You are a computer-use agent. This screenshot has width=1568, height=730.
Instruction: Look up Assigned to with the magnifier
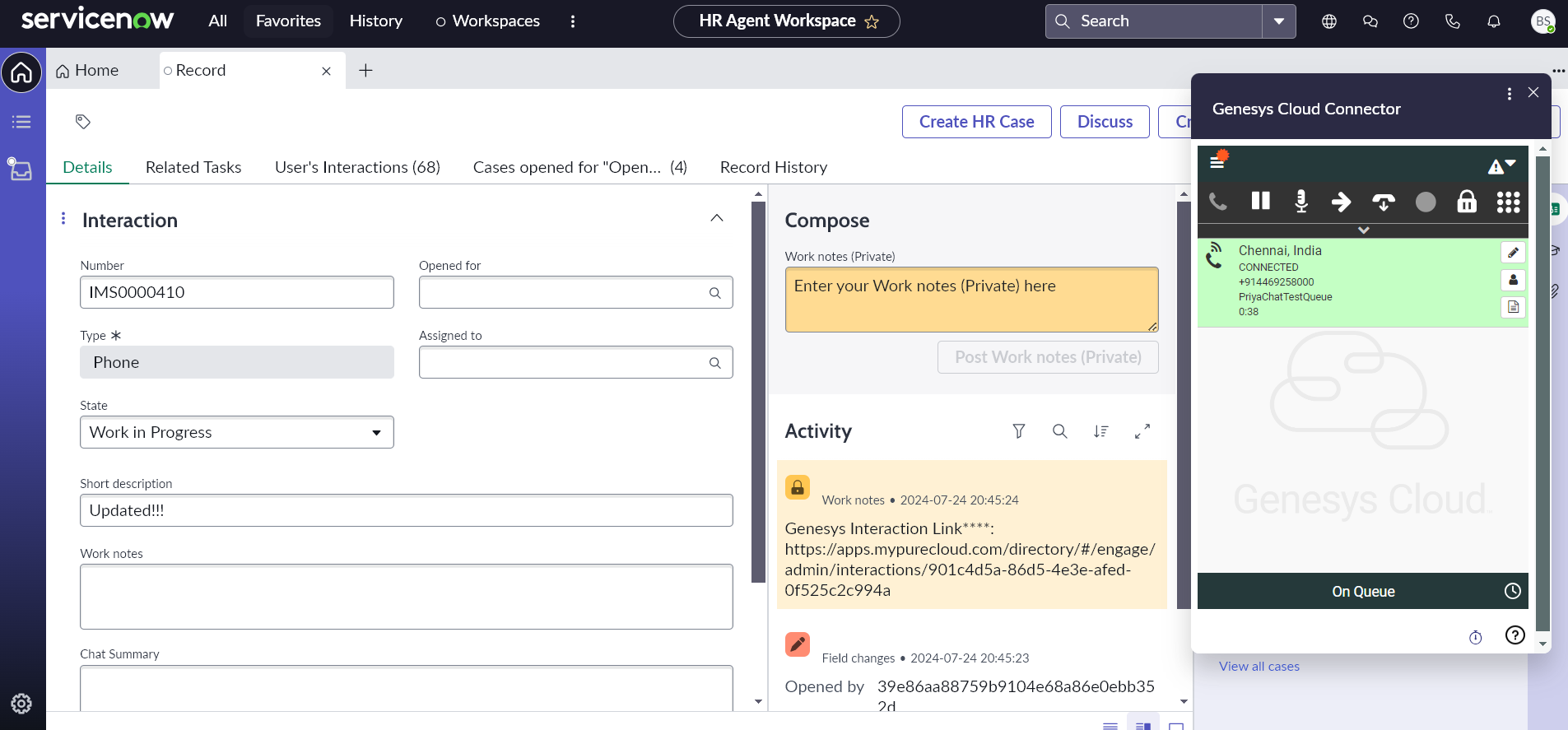(714, 363)
